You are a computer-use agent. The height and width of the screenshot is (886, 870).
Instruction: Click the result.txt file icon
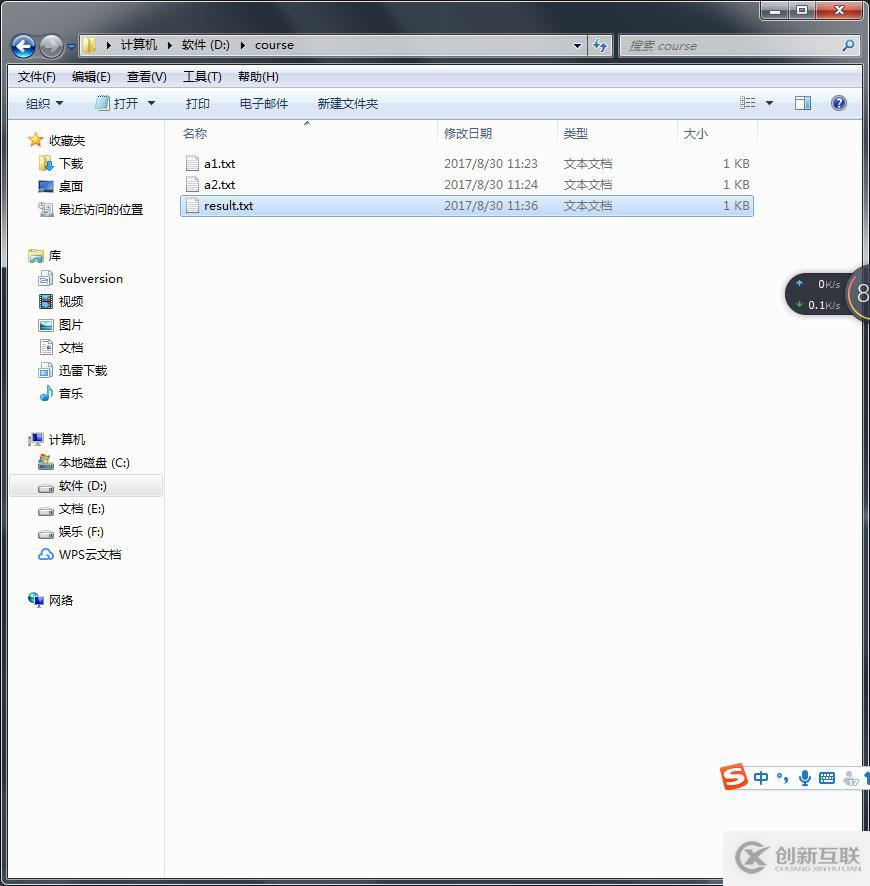[x=192, y=205]
